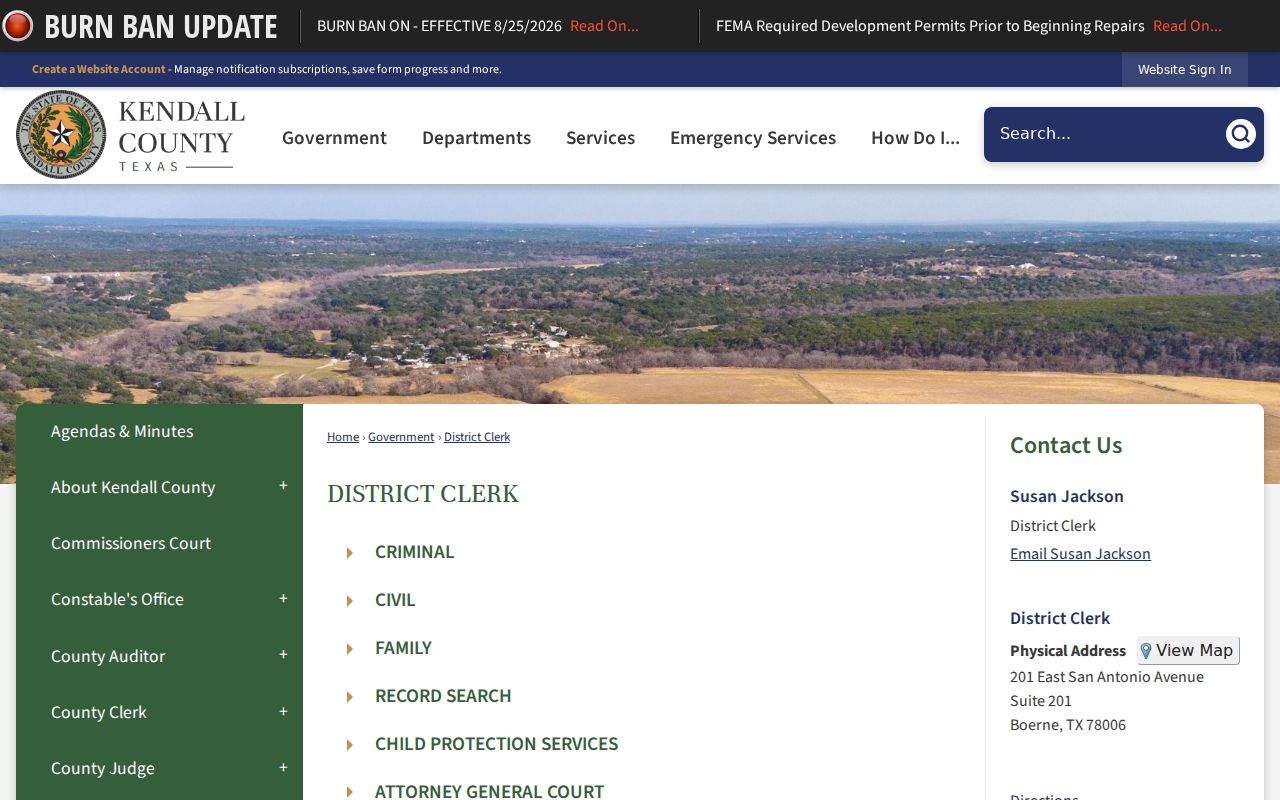Image resolution: width=1280 pixels, height=800 pixels.
Task: Click the District Clerk breadcrumb link
Action: [x=477, y=437]
